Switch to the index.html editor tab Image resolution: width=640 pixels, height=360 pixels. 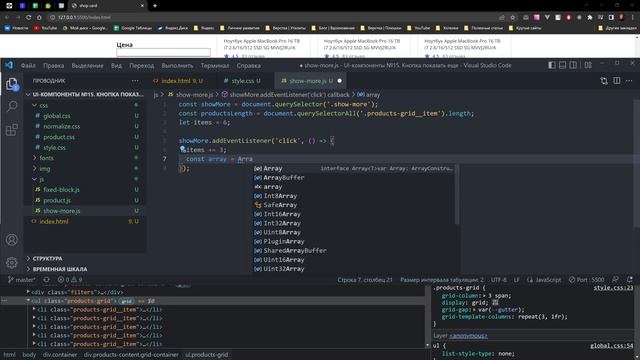tap(178, 81)
